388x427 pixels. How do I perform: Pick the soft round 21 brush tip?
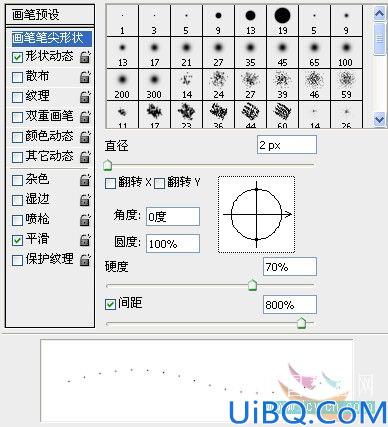click(186, 53)
